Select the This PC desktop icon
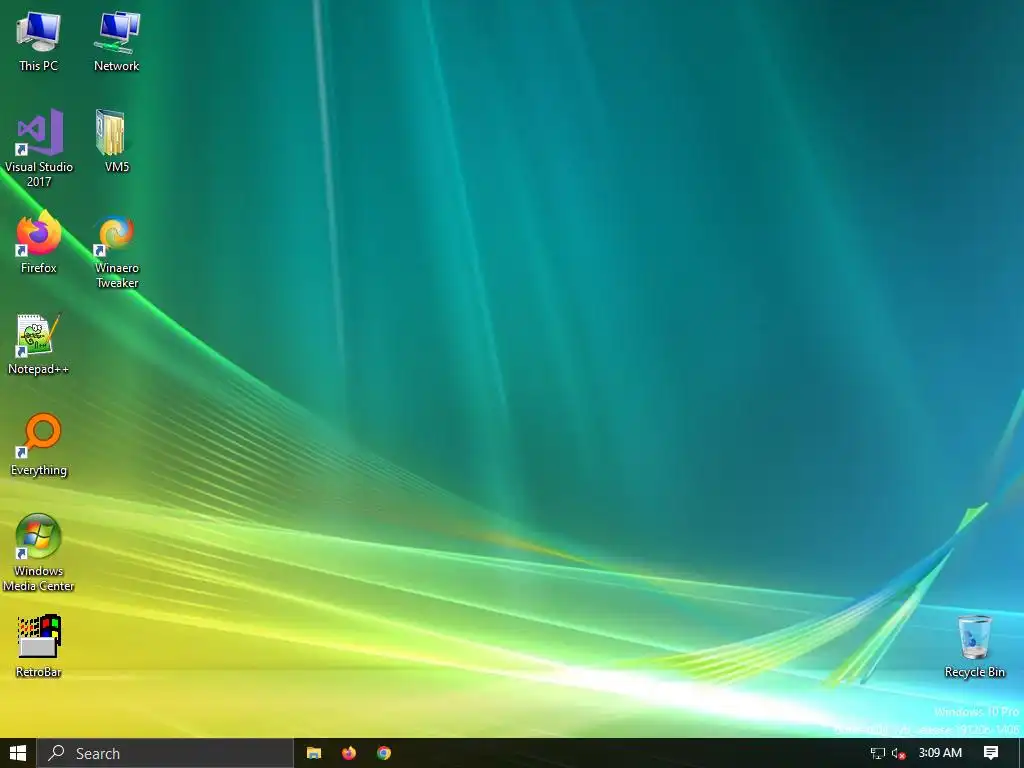1024x768 pixels. click(39, 41)
